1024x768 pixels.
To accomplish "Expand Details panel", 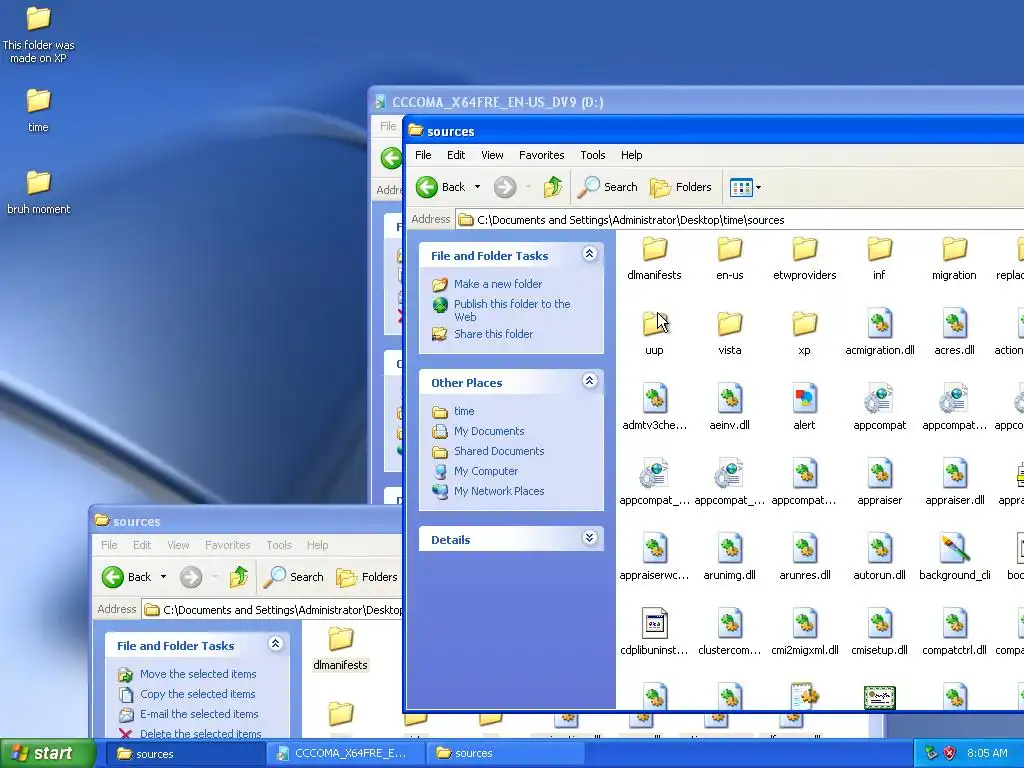I will tap(589, 537).
